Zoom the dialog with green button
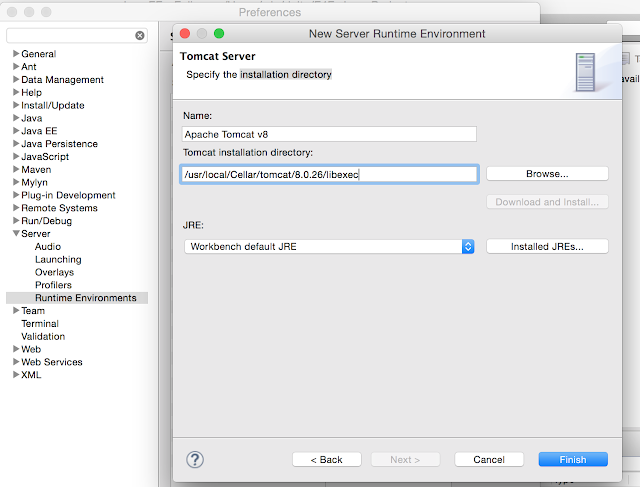The image size is (640, 487). click(x=219, y=33)
